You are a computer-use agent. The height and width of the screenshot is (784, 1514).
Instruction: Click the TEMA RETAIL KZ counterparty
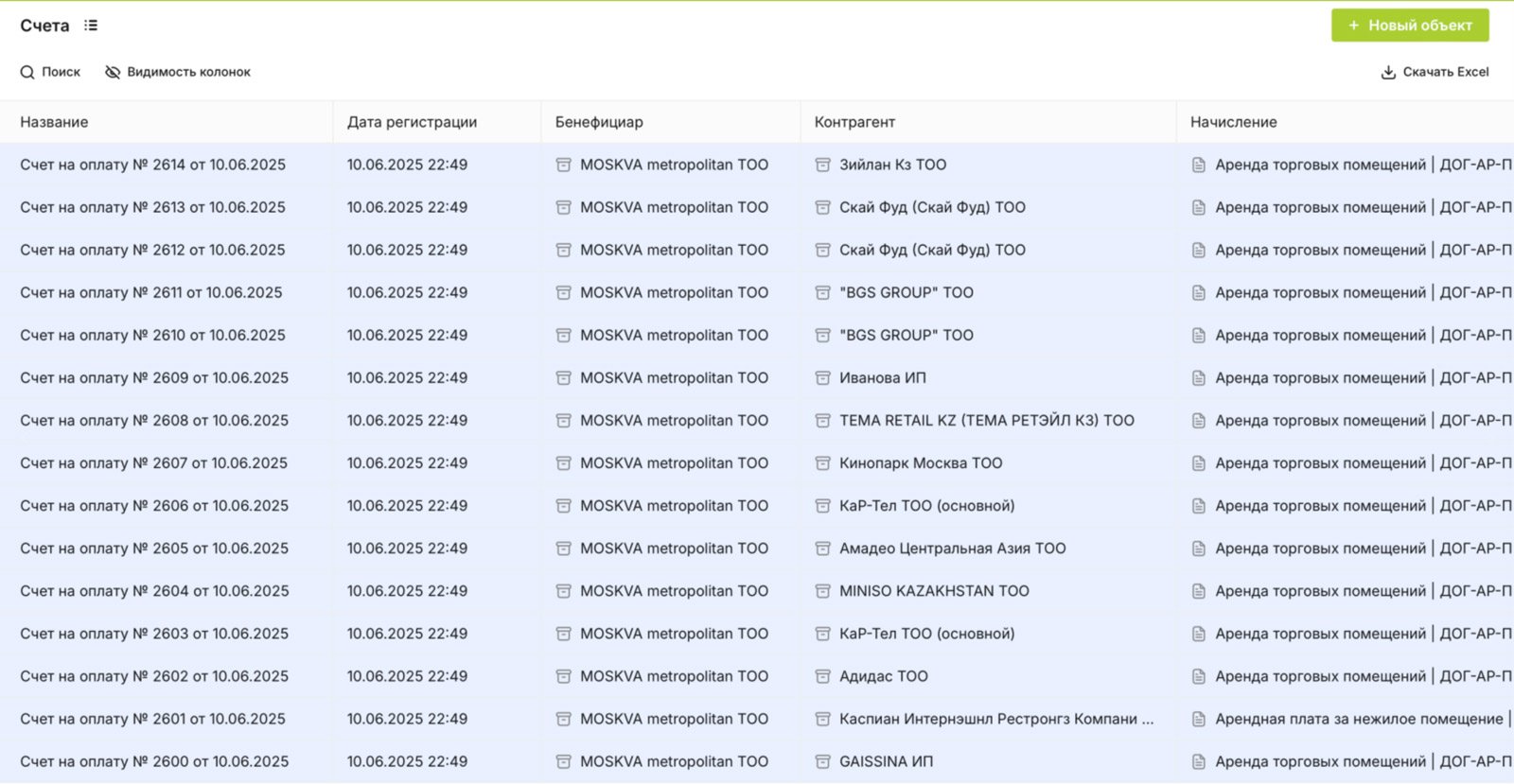pos(986,421)
